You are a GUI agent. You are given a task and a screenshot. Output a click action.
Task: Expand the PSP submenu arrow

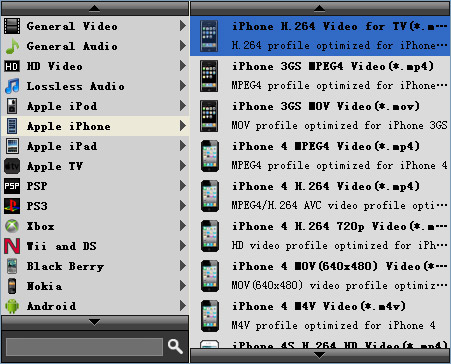(x=182, y=186)
